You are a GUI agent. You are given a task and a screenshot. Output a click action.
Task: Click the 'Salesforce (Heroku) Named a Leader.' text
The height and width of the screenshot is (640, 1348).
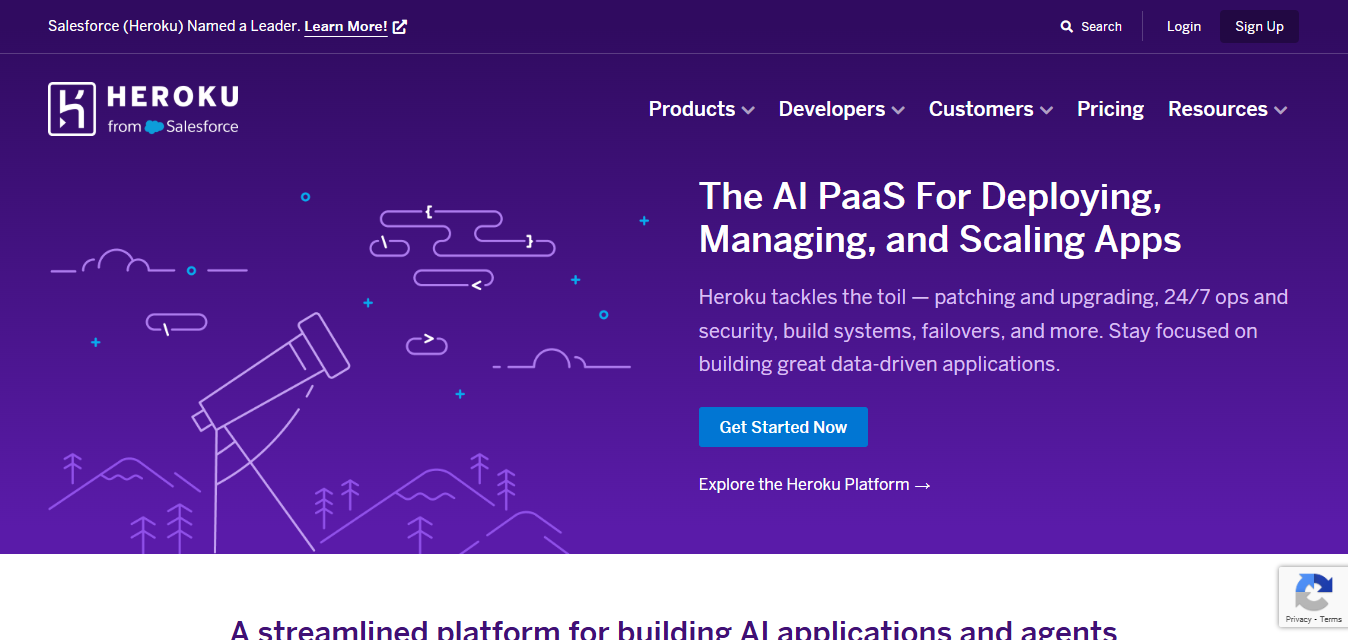(x=174, y=27)
